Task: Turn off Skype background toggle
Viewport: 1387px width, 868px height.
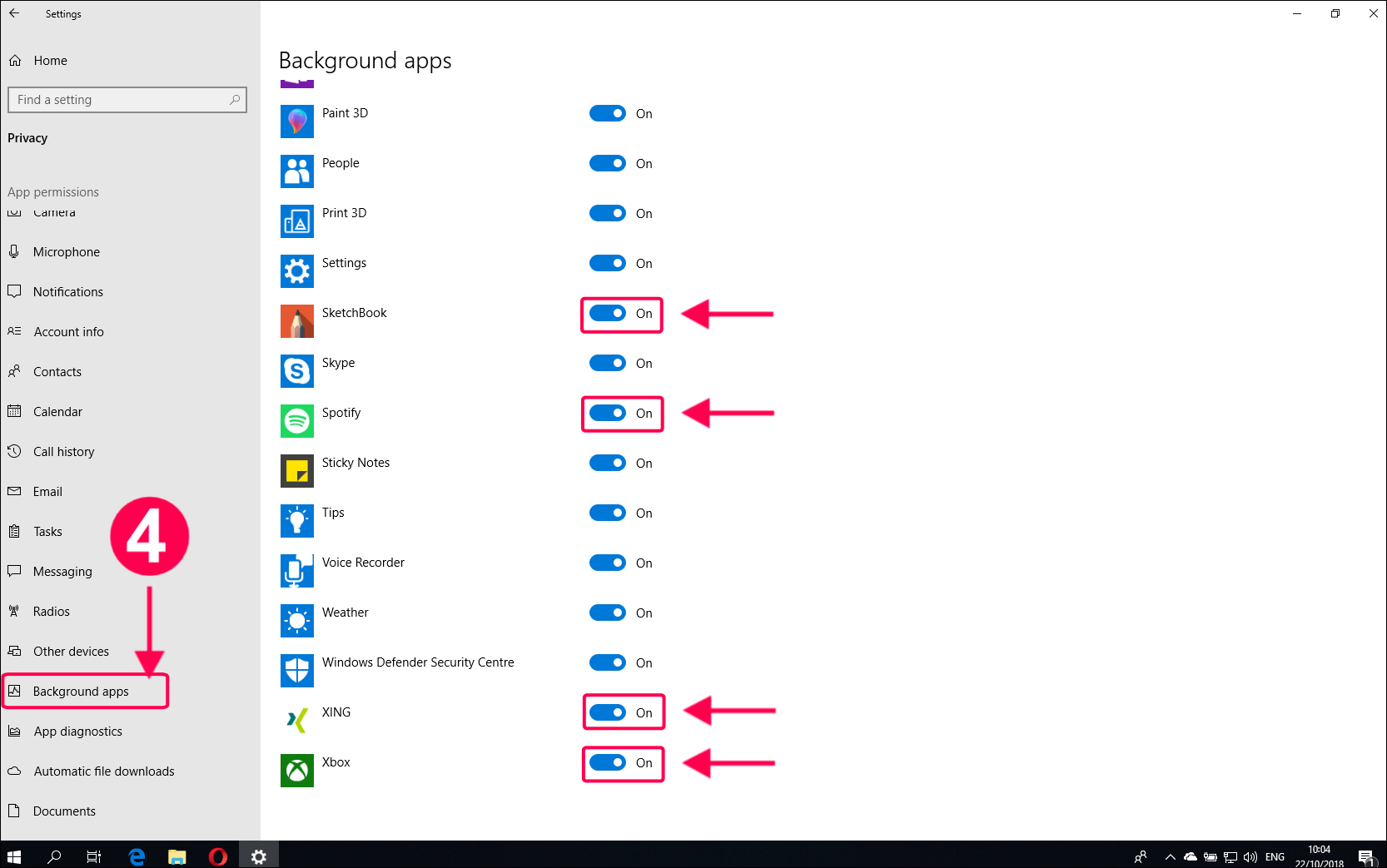Action: tap(608, 363)
